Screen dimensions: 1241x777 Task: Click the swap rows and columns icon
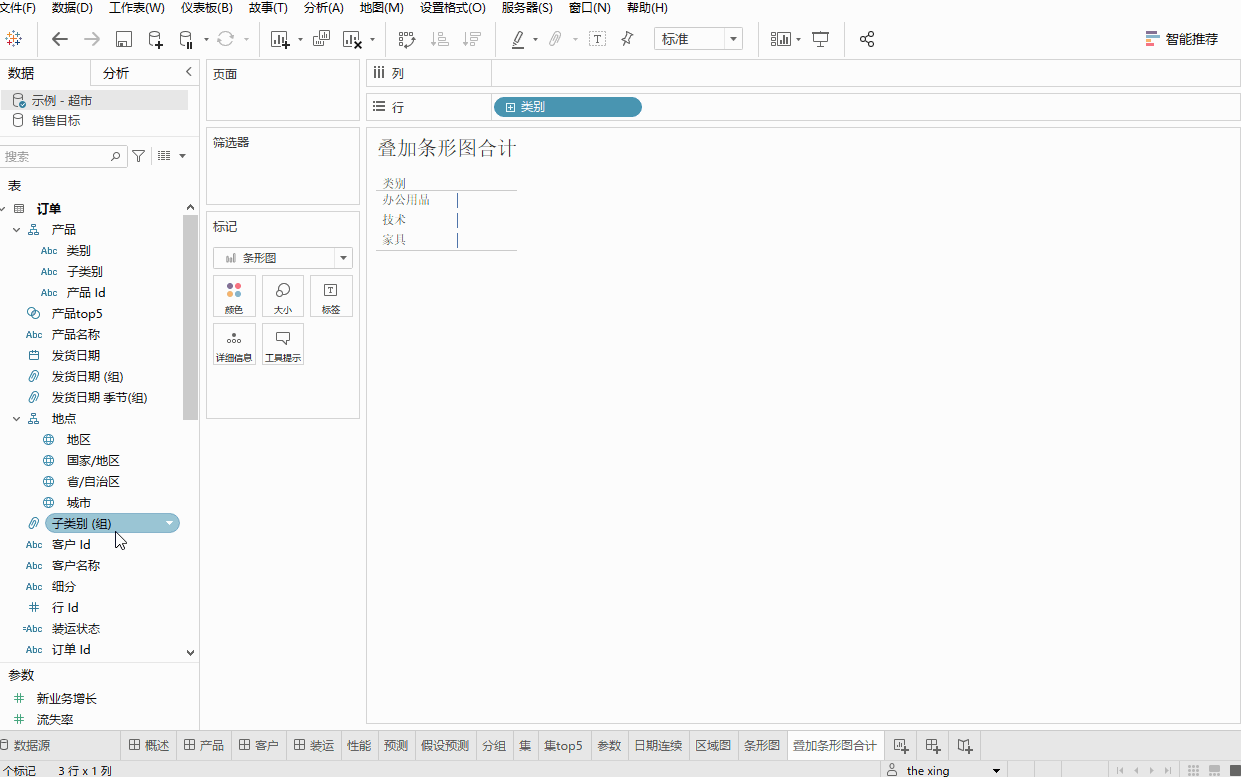[407, 39]
